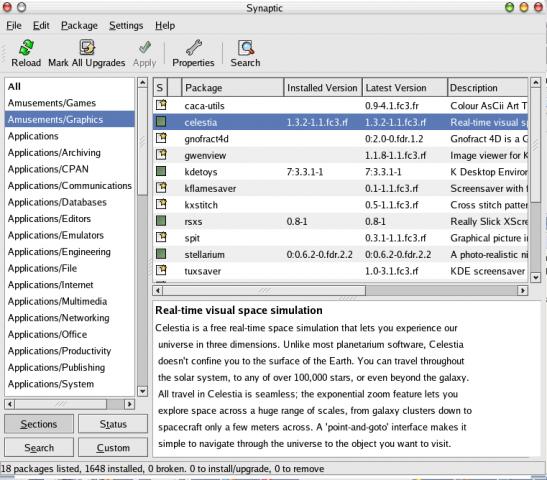Toggle the installed status box of stellarium
The height and width of the screenshot is (480, 547).
click(x=161, y=254)
